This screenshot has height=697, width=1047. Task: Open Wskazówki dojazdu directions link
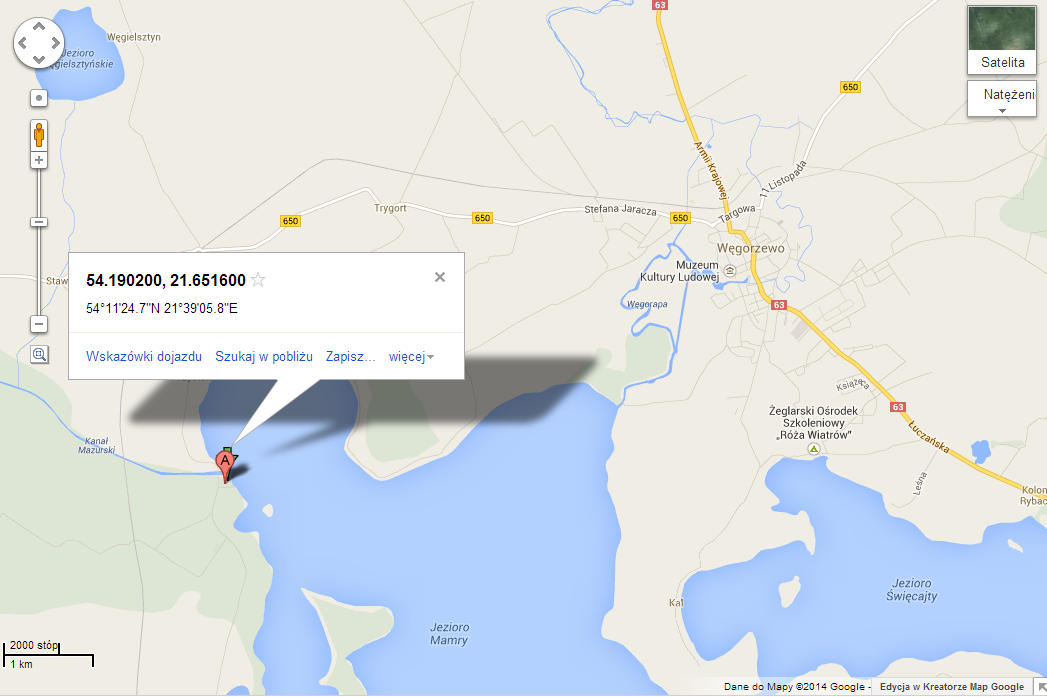[144, 357]
